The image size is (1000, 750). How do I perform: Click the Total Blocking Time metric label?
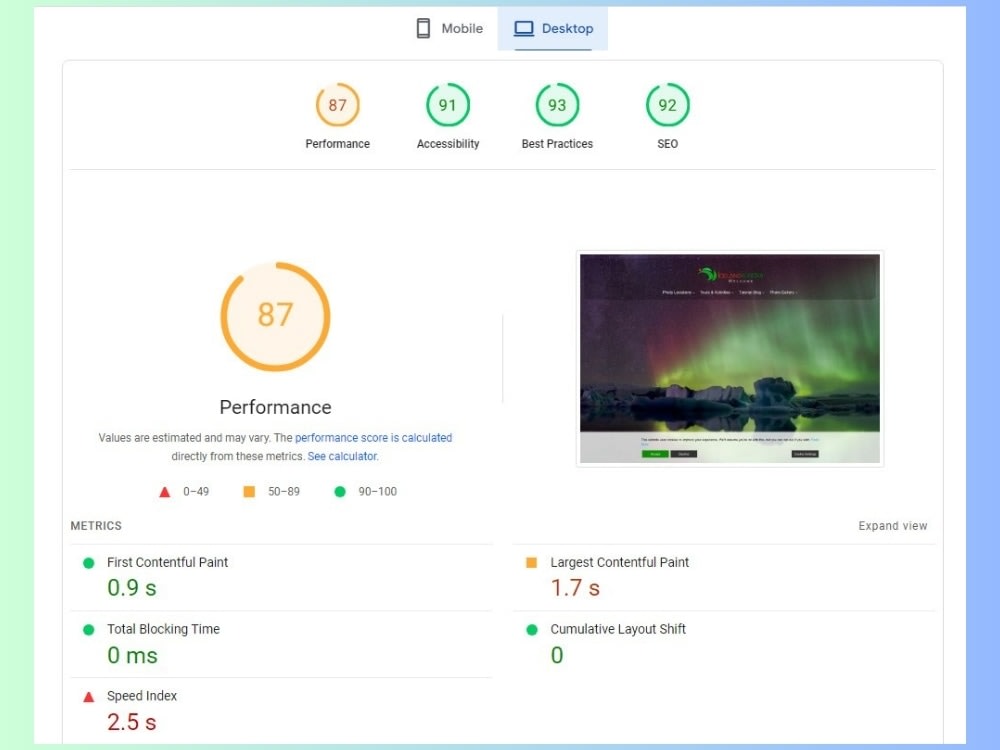coord(163,629)
